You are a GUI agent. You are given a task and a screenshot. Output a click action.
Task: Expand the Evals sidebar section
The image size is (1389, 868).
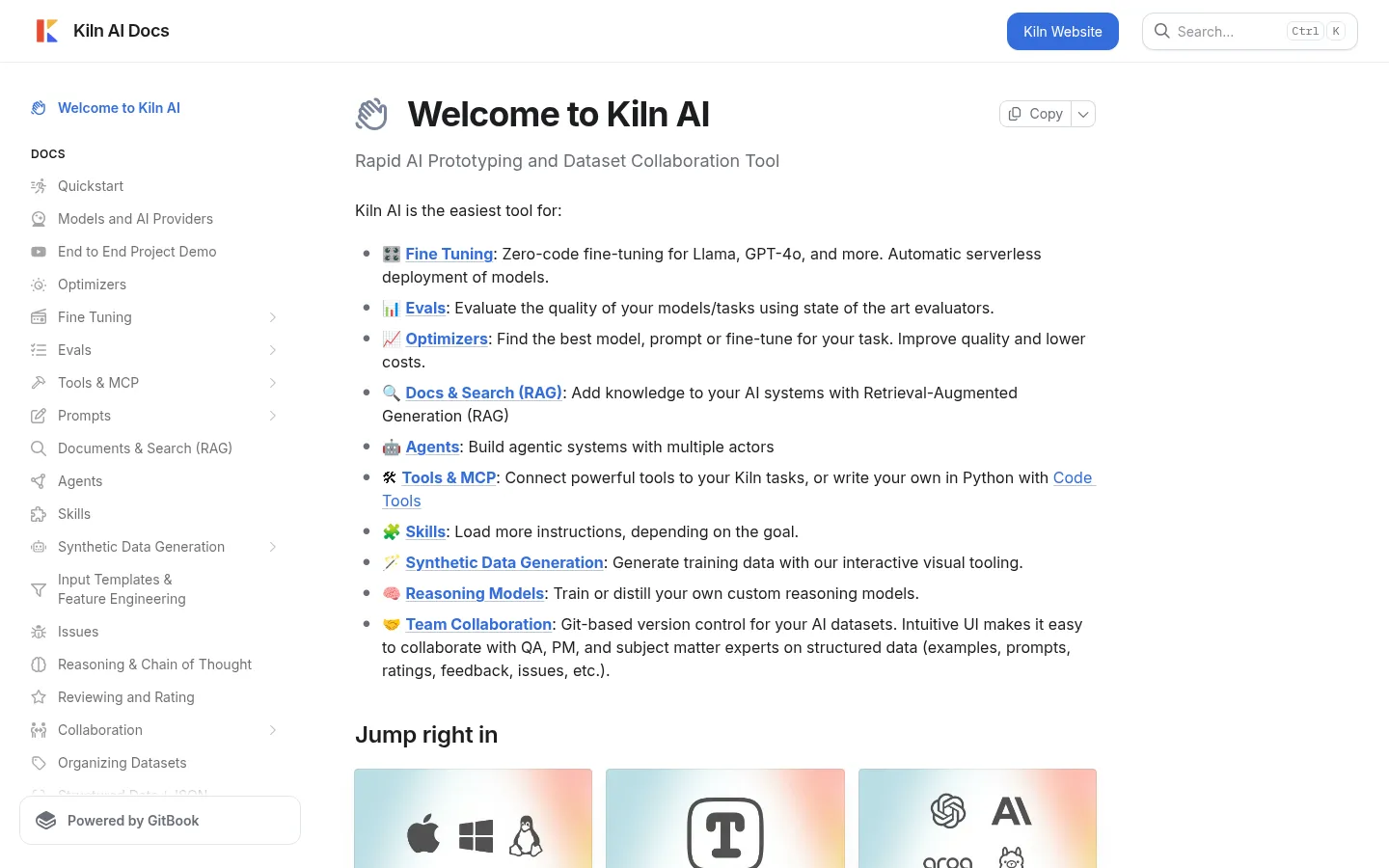point(273,350)
